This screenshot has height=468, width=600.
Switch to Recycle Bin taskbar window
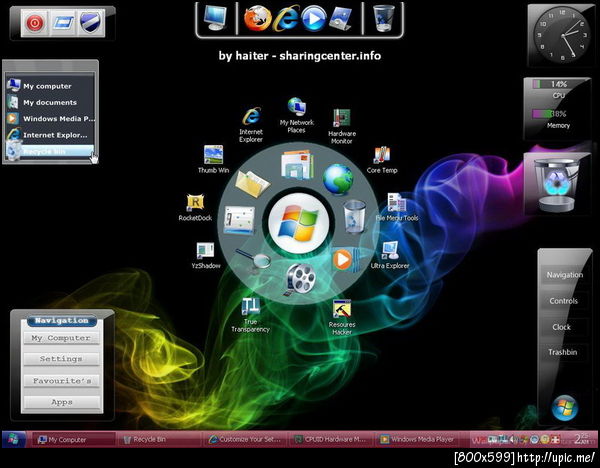pyautogui.click(x=158, y=440)
